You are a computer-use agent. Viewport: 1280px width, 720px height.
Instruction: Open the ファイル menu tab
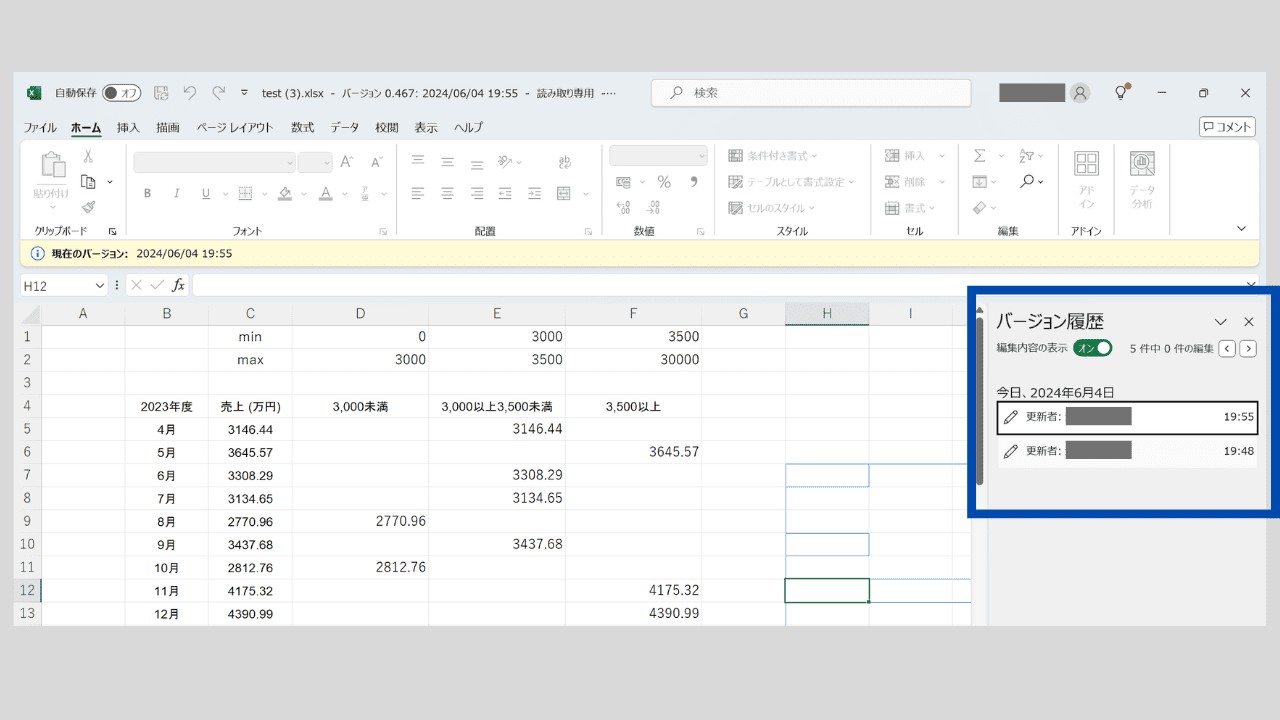[x=40, y=128]
